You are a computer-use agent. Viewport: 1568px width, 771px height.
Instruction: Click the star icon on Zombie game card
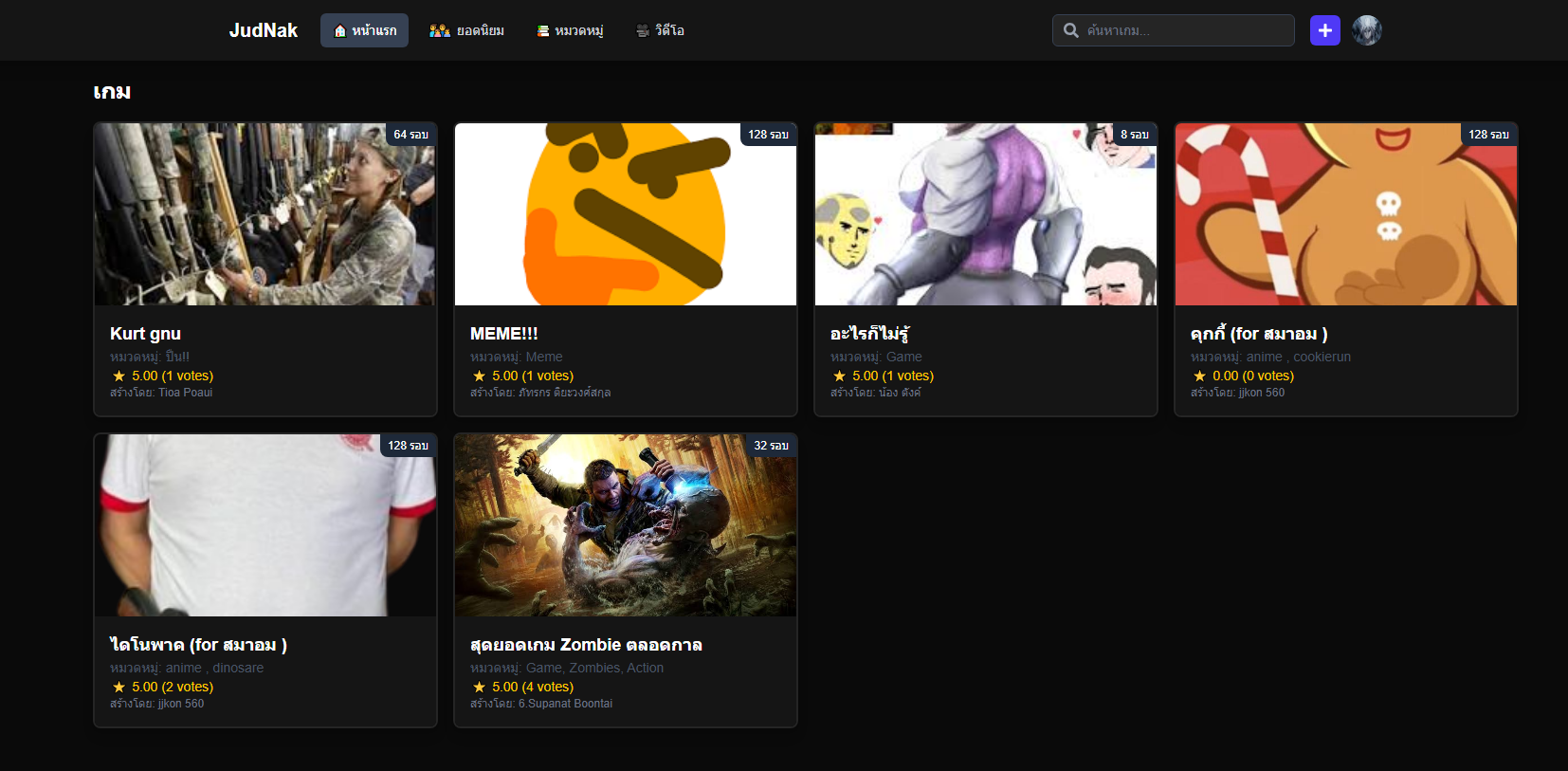(479, 688)
